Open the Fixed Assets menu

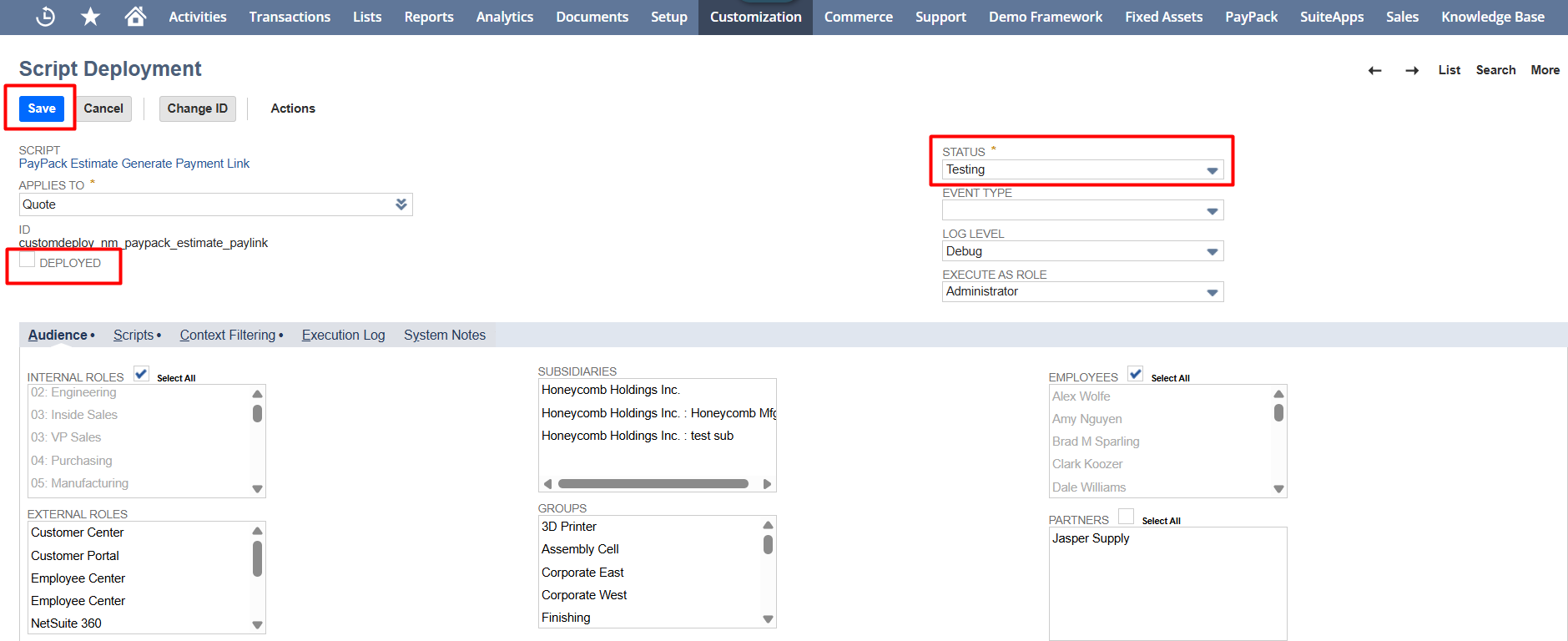(1164, 17)
